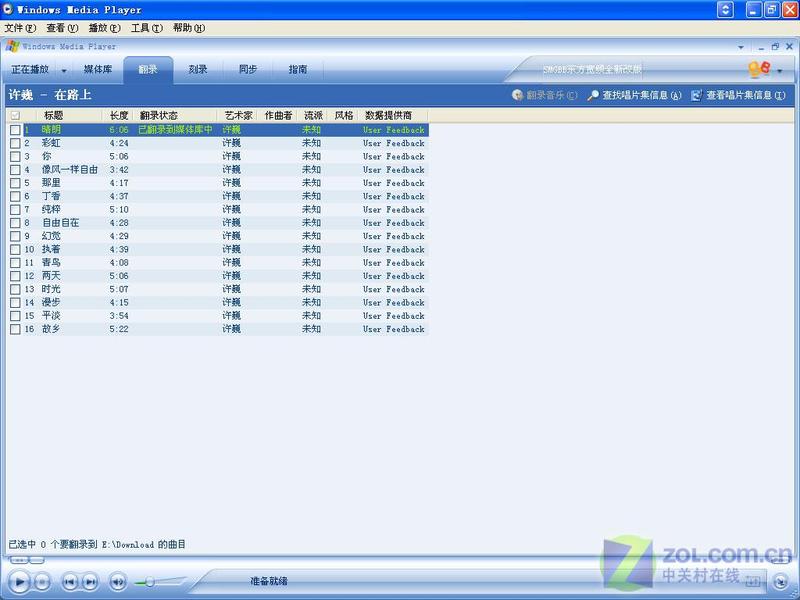Image resolution: width=800 pixels, height=600 pixels.
Task: Switch to the 媒体库 tab
Action: [x=98, y=69]
